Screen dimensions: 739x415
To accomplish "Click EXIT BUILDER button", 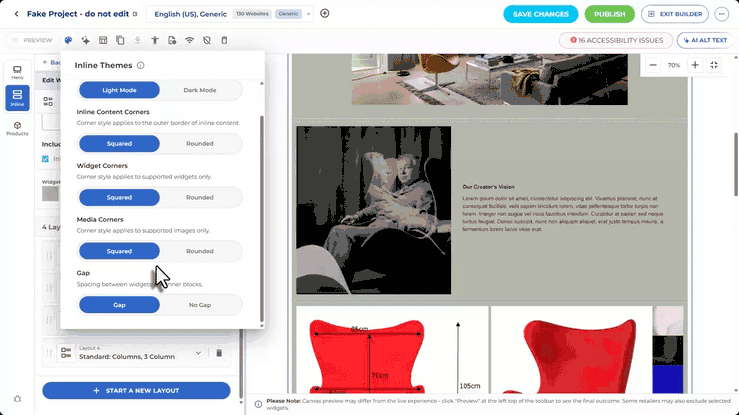I will point(674,14).
